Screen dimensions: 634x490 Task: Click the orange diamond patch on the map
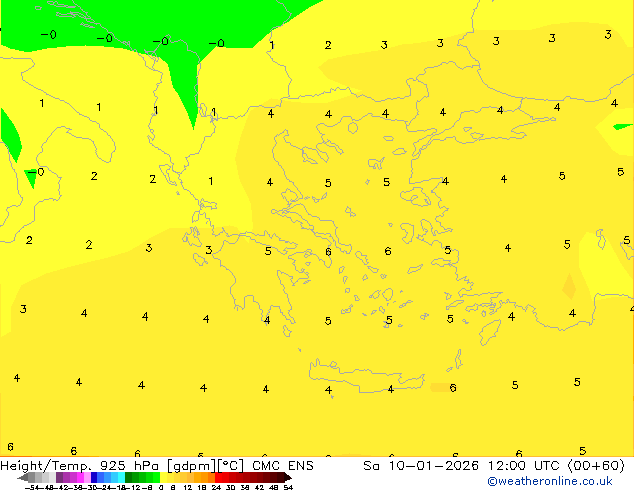point(569,286)
